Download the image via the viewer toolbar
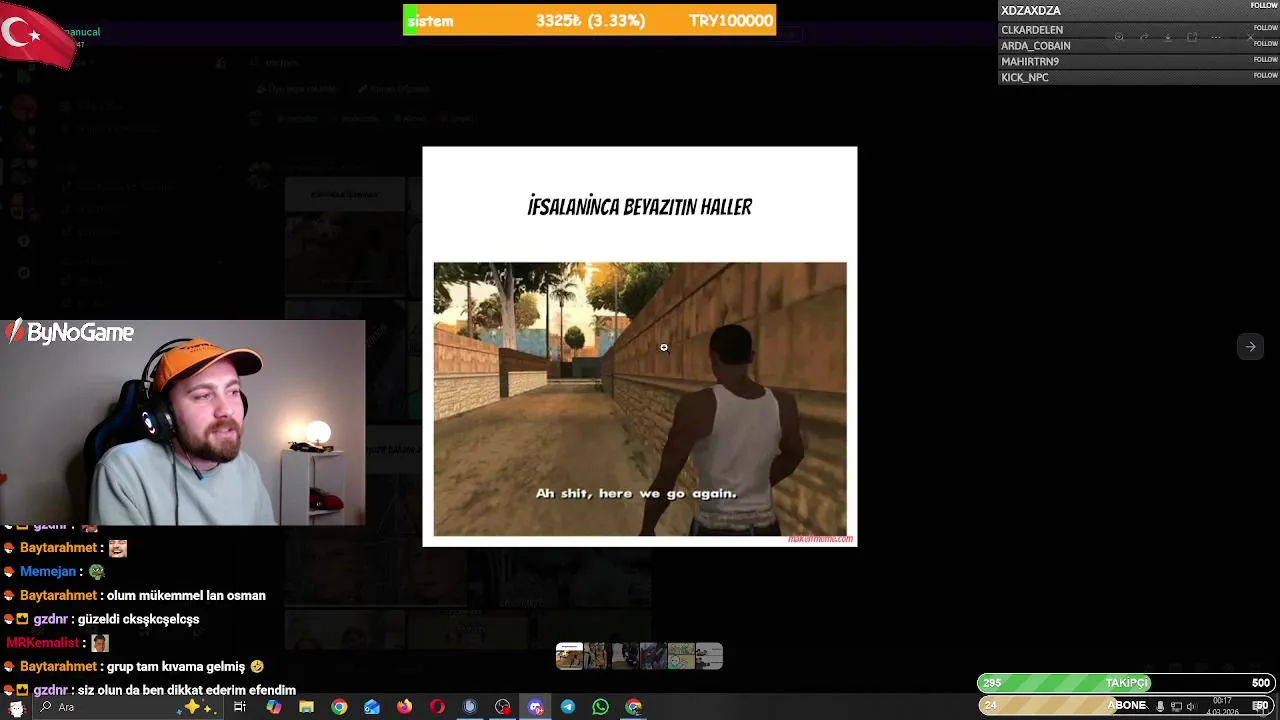This screenshot has height=720, width=1280. click(x=1168, y=37)
